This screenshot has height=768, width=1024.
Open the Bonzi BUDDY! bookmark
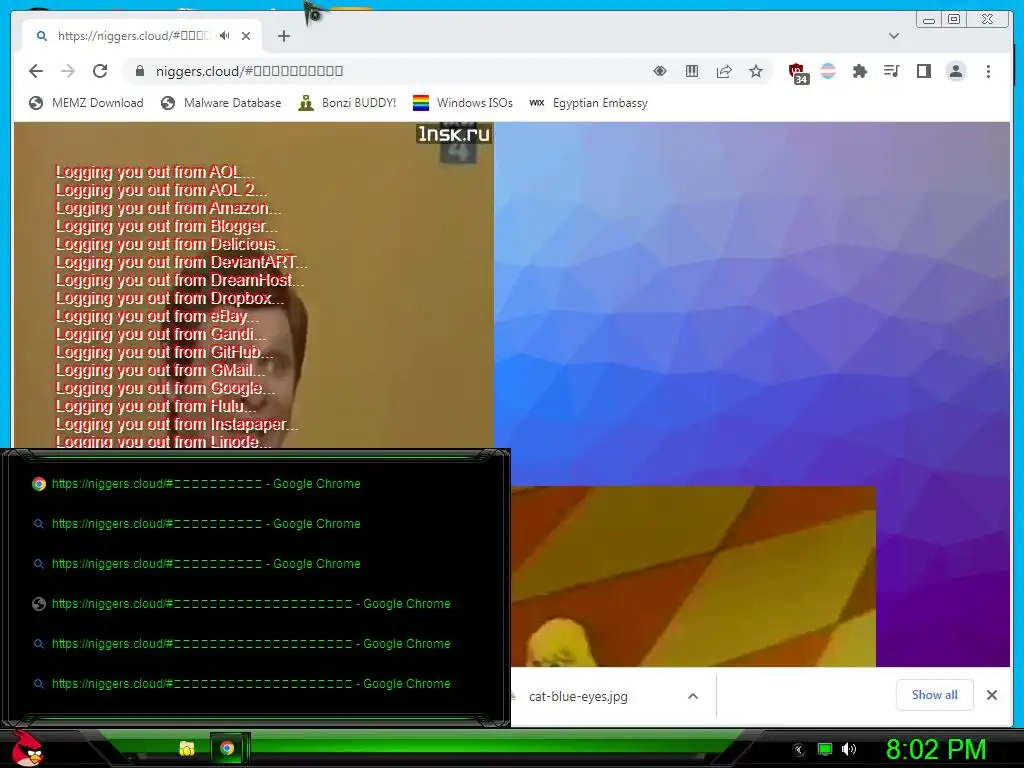[347, 103]
